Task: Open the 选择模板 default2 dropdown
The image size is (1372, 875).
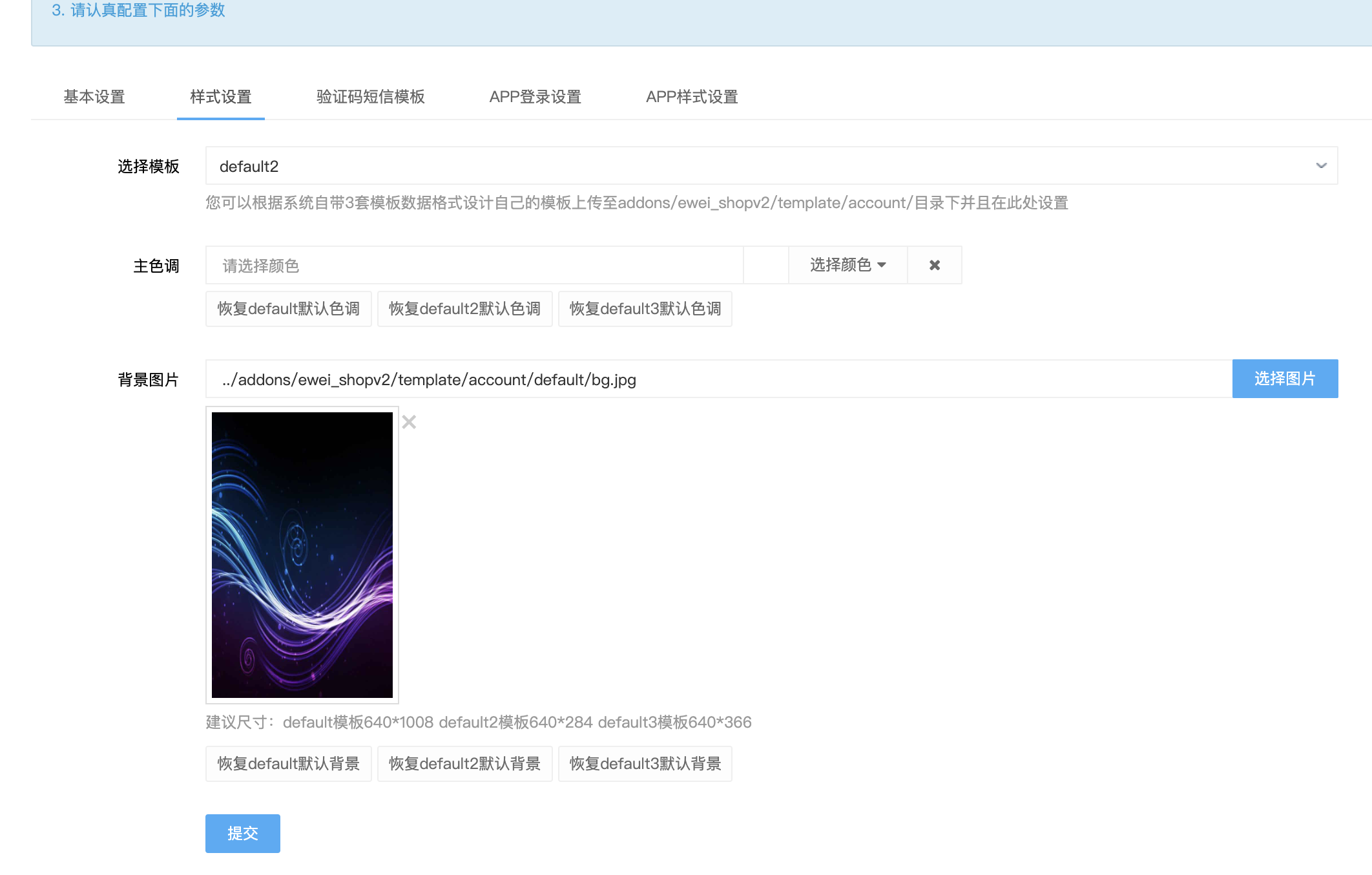Action: point(771,166)
